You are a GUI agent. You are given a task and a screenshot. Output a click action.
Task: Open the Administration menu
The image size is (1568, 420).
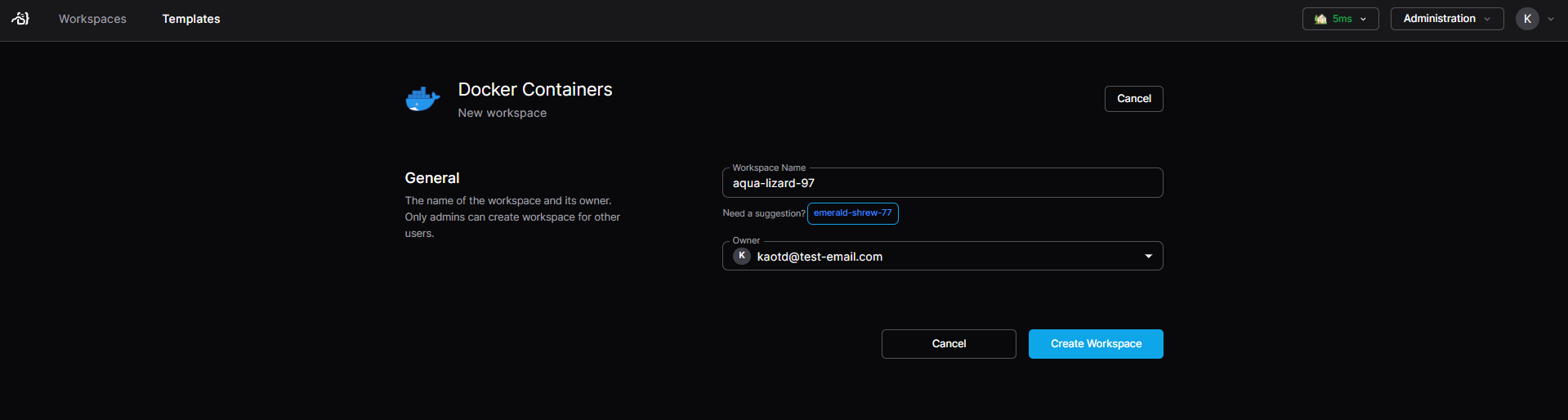pyautogui.click(x=1447, y=19)
